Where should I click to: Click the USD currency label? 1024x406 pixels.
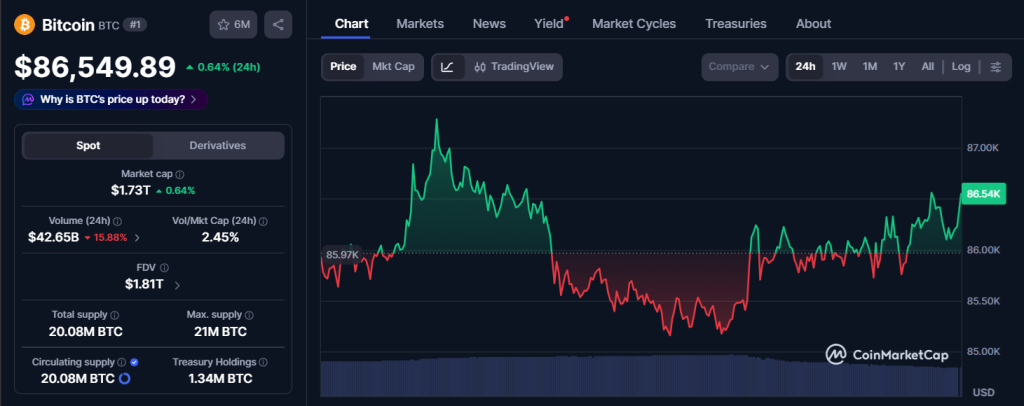(983, 392)
